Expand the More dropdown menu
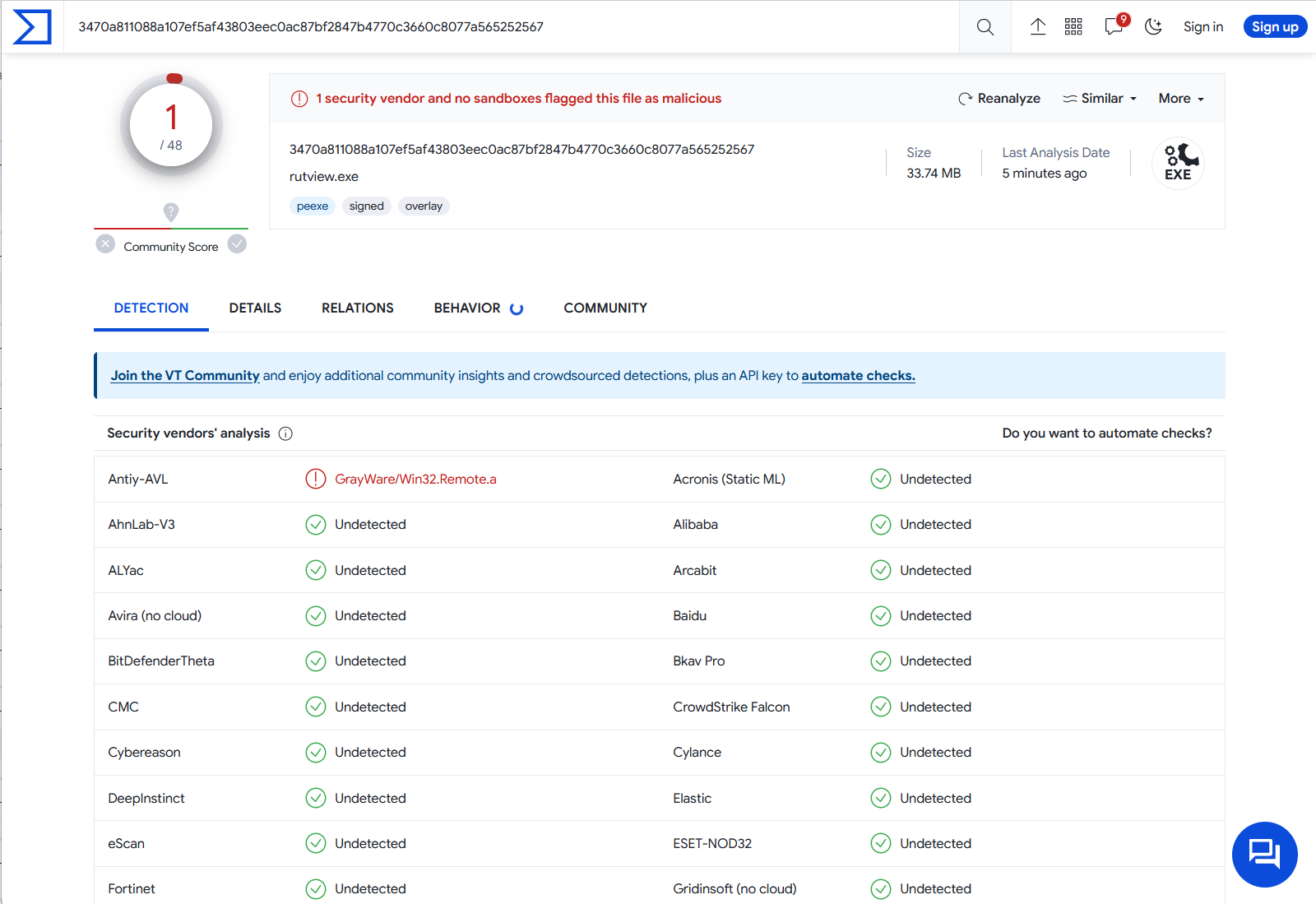The height and width of the screenshot is (904, 1316). [x=1181, y=99]
